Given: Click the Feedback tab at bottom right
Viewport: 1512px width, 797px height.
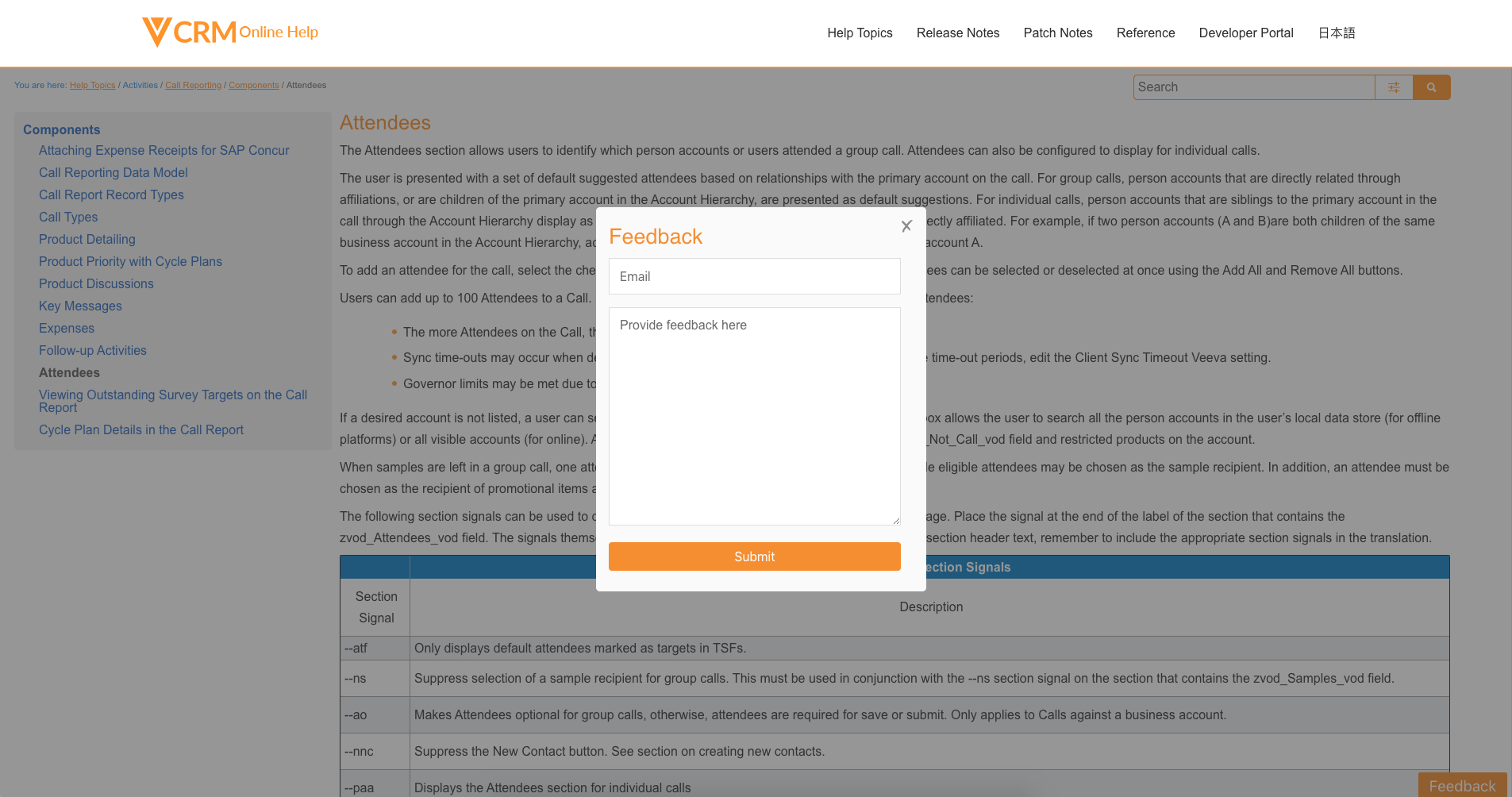Looking at the screenshot, I should 1461,785.
